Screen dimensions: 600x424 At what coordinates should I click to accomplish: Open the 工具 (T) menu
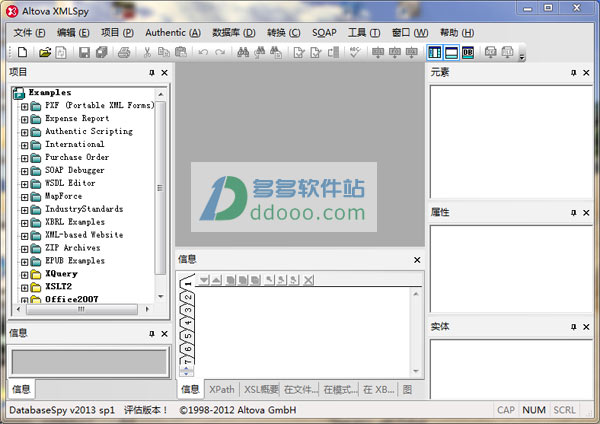[364, 33]
